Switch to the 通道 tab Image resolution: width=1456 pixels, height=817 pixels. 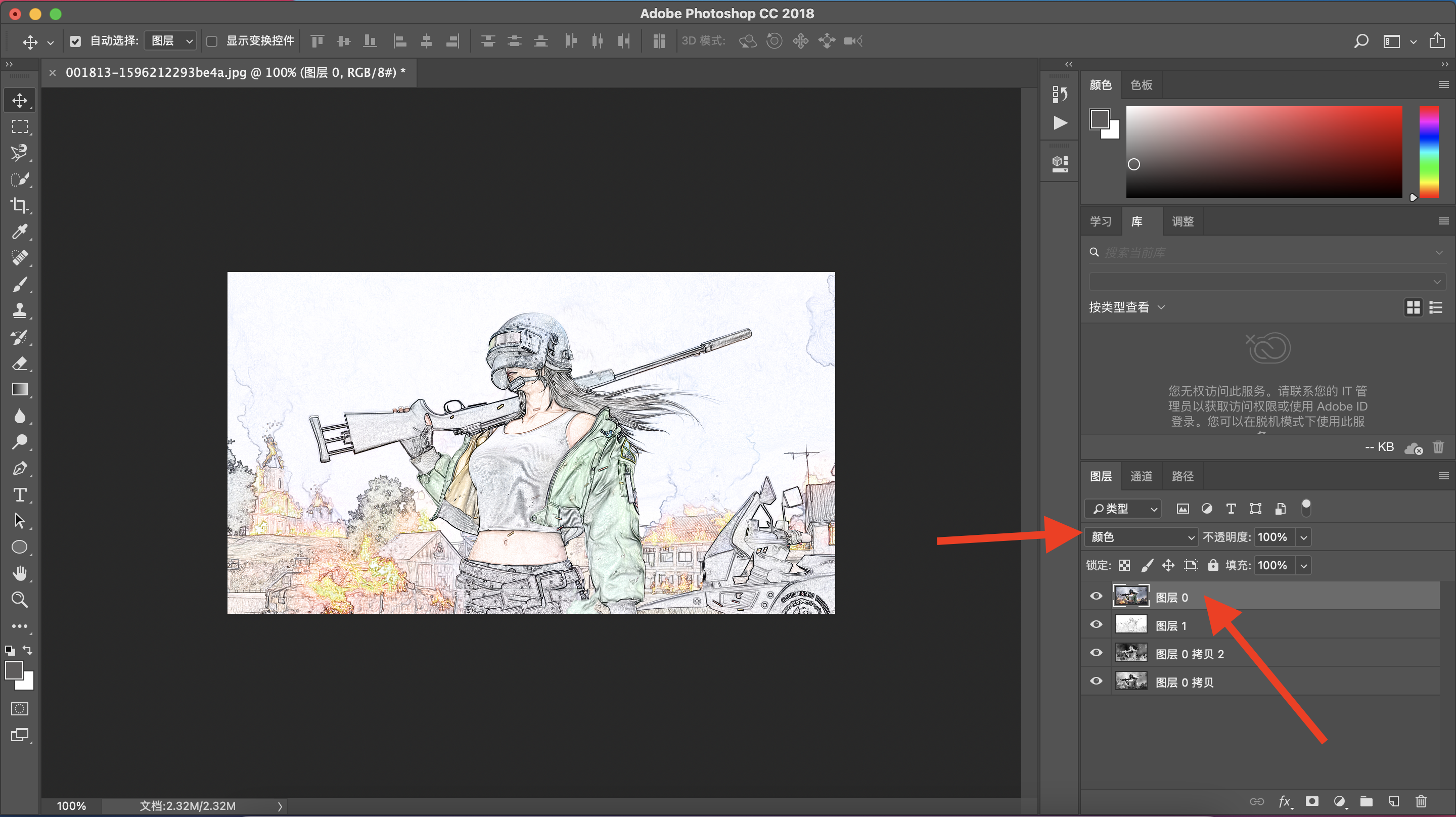pos(1141,476)
